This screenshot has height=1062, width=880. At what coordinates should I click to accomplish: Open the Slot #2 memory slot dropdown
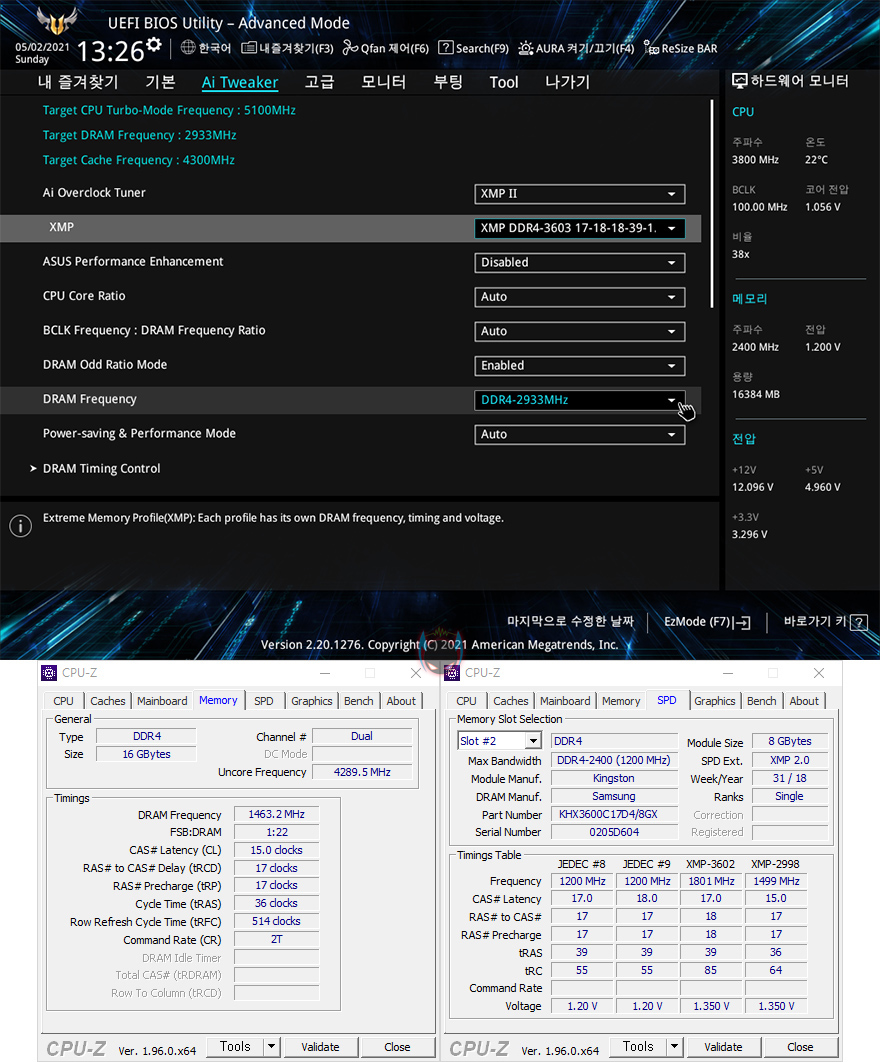(x=499, y=741)
